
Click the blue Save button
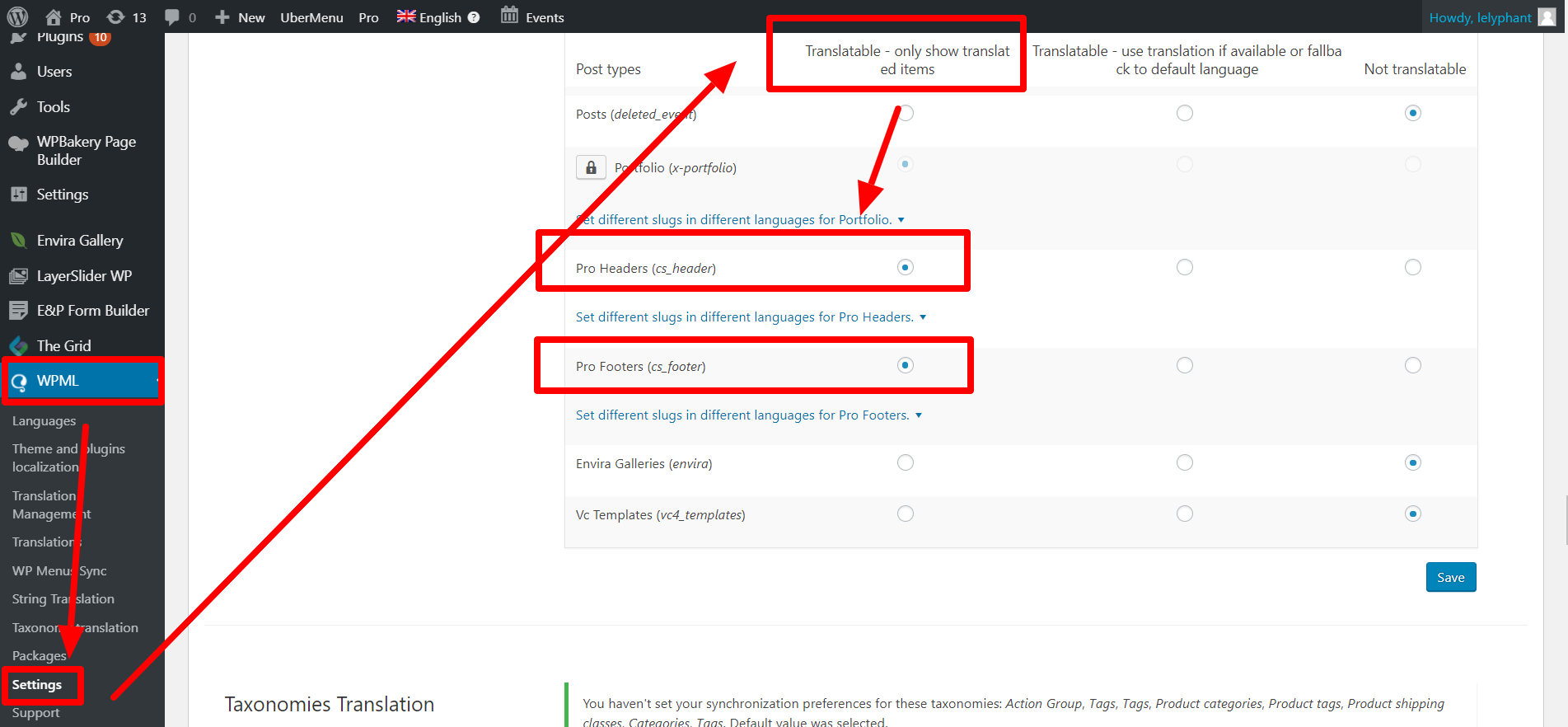point(1451,577)
